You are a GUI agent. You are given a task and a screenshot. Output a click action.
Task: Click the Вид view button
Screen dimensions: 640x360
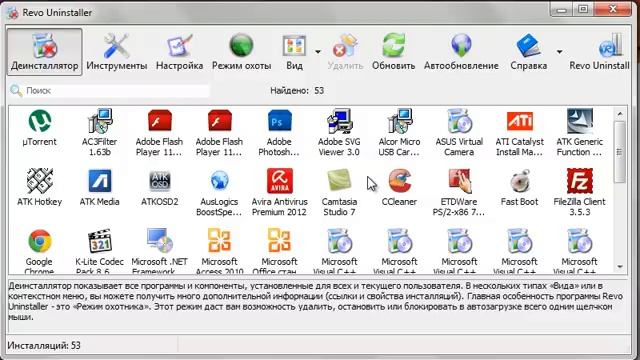click(294, 51)
